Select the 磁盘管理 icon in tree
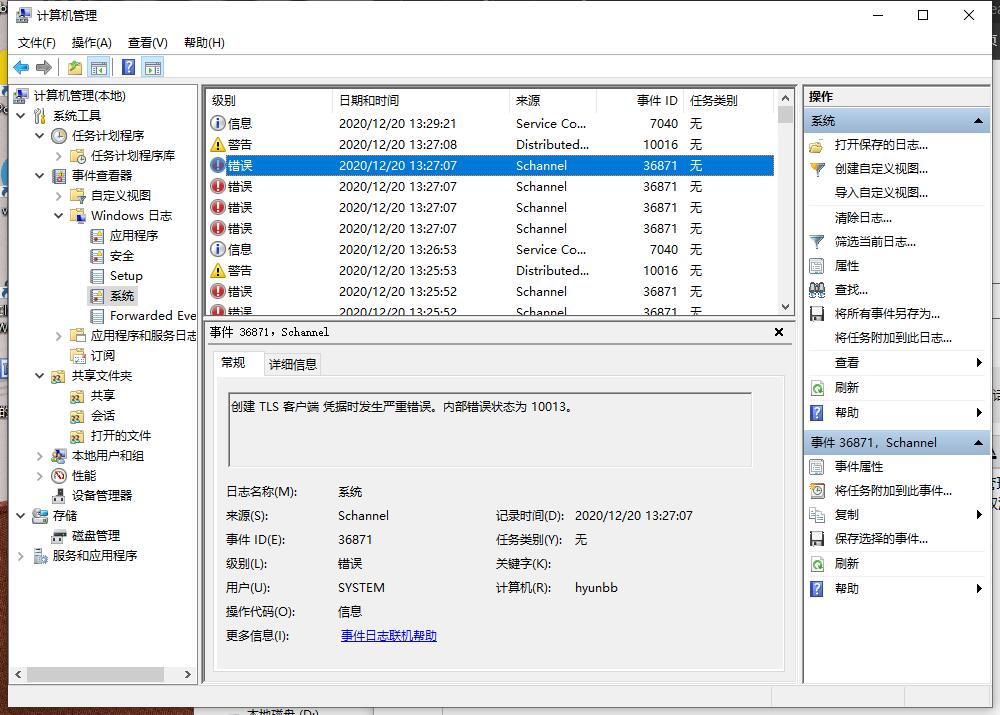This screenshot has height=715, width=1000. click(59, 536)
